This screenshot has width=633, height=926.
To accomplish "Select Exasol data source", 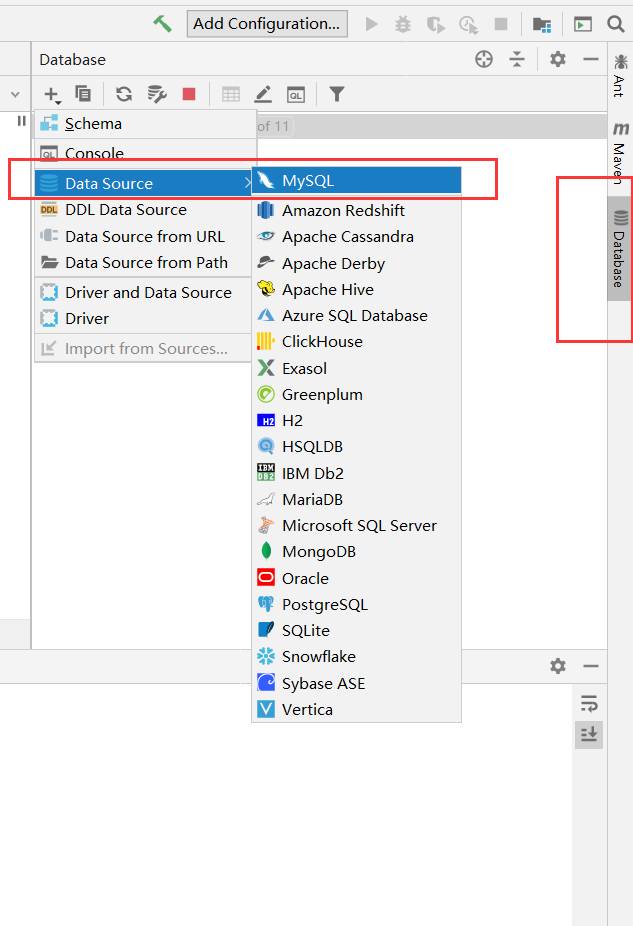I will 357,369.
